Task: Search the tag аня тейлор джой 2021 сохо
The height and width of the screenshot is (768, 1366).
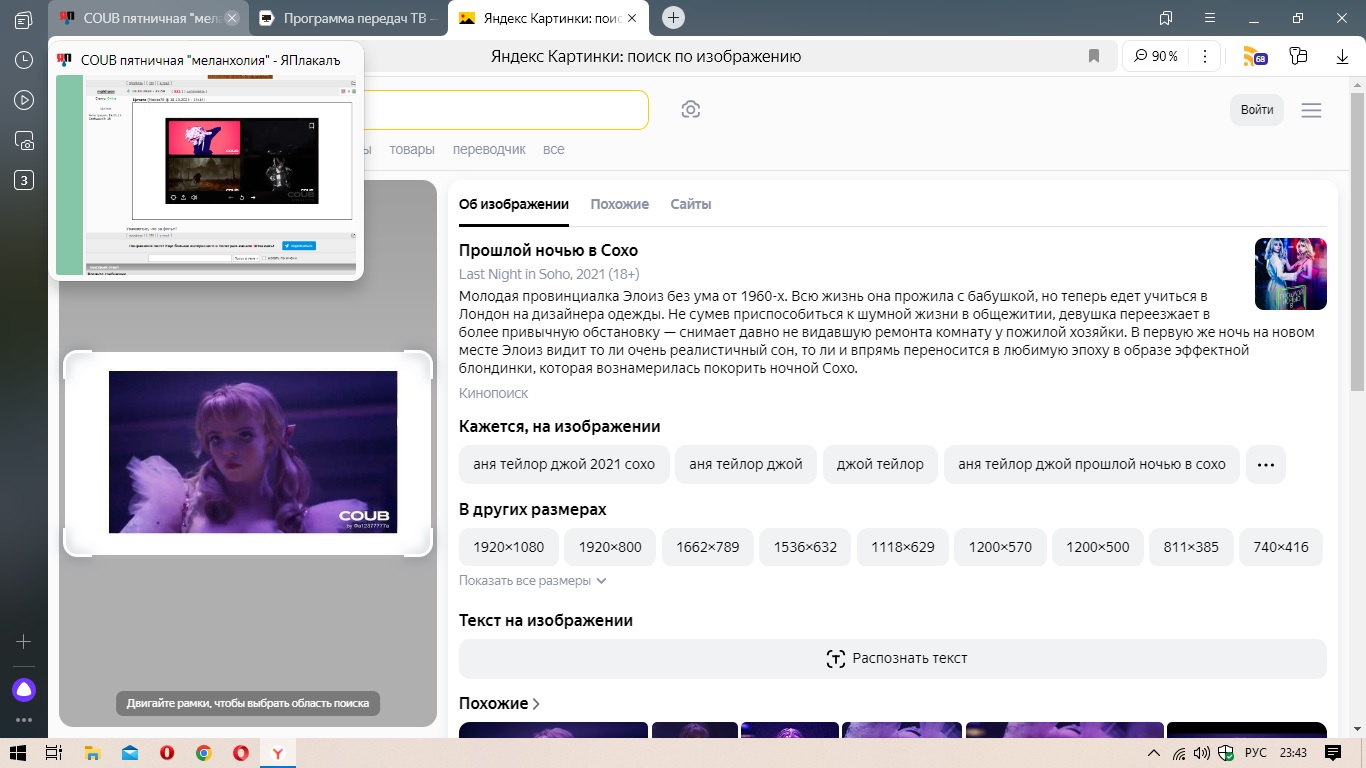Action: 564,464
